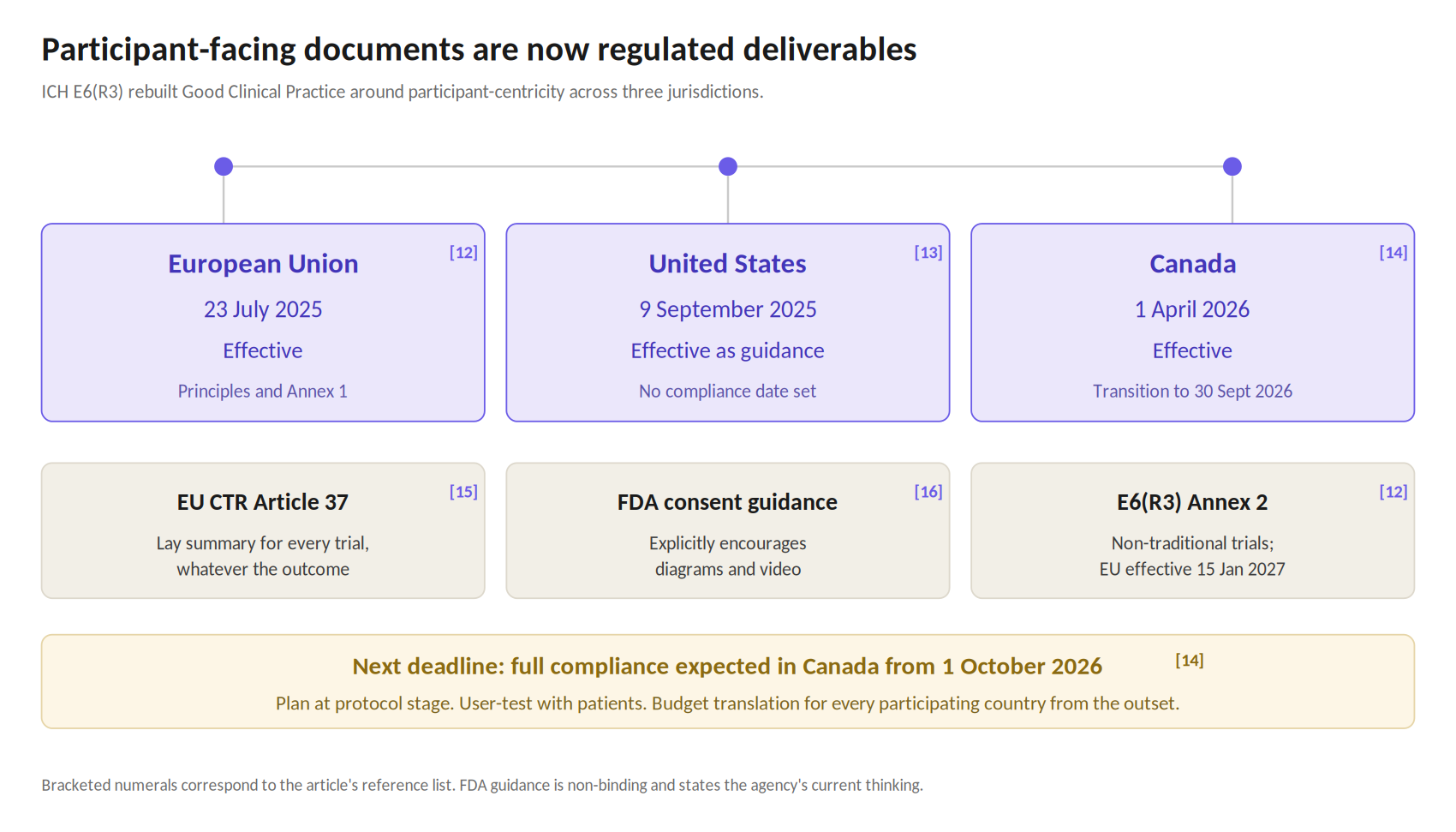Click the slide title about regulated deliverables
This screenshot has height=832, width=1456.
coord(479,50)
